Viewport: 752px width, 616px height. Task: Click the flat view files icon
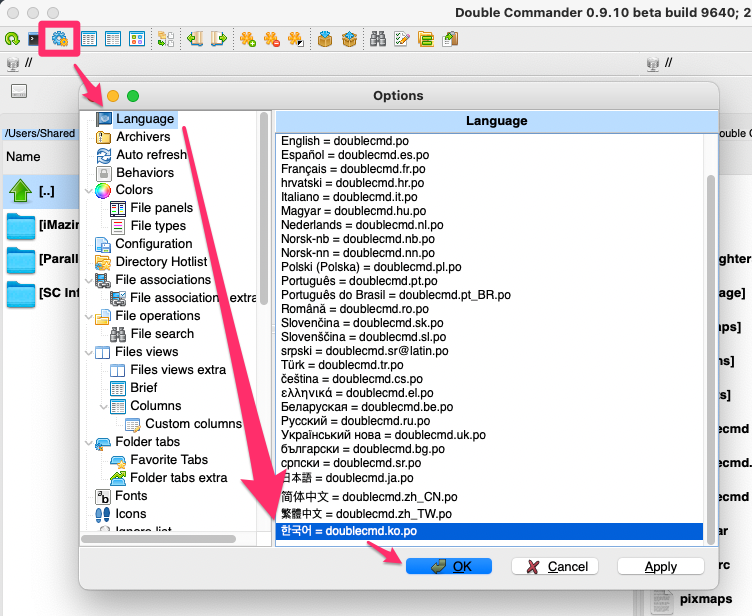pyautogui.click(x=166, y=39)
